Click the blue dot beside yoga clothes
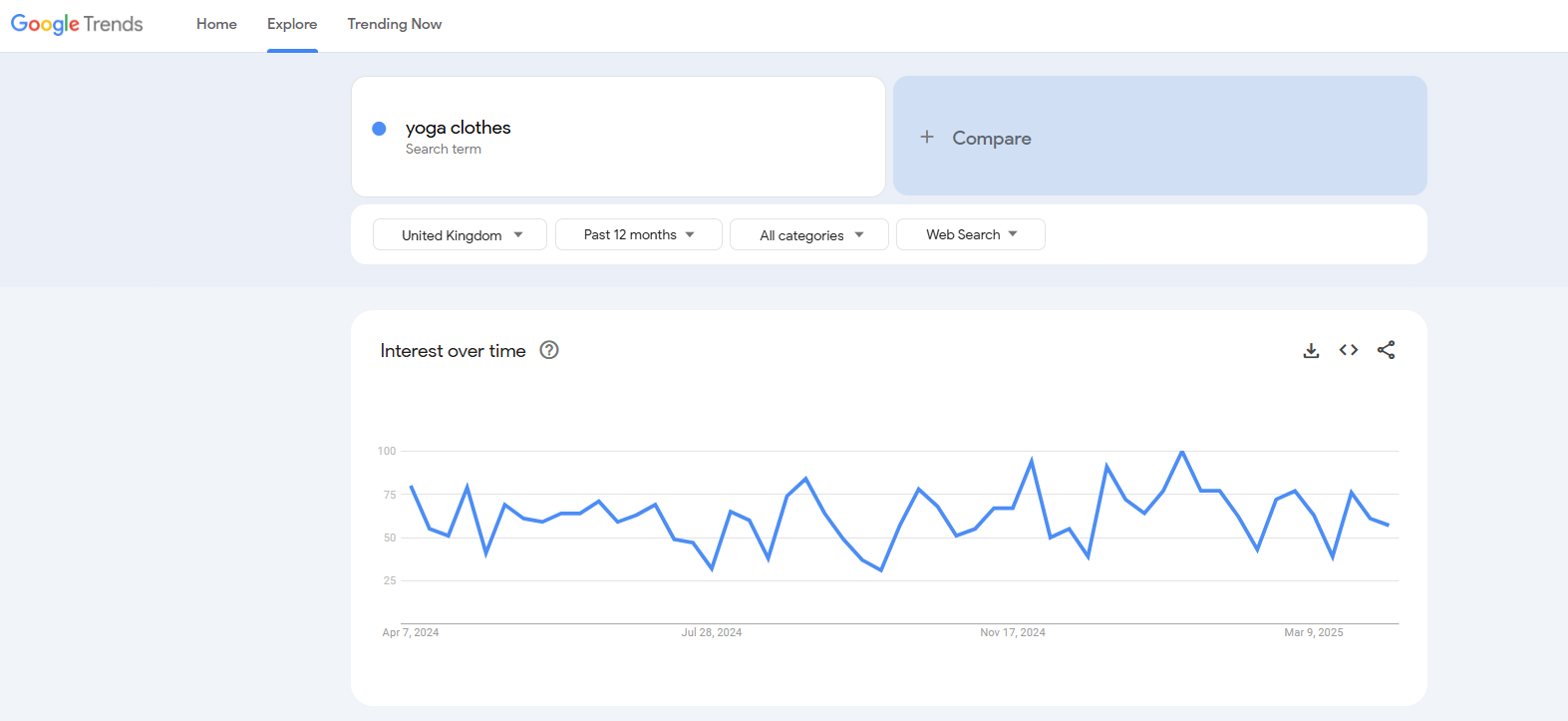Screen dimensions: 1568x721 pyautogui.click(x=379, y=129)
